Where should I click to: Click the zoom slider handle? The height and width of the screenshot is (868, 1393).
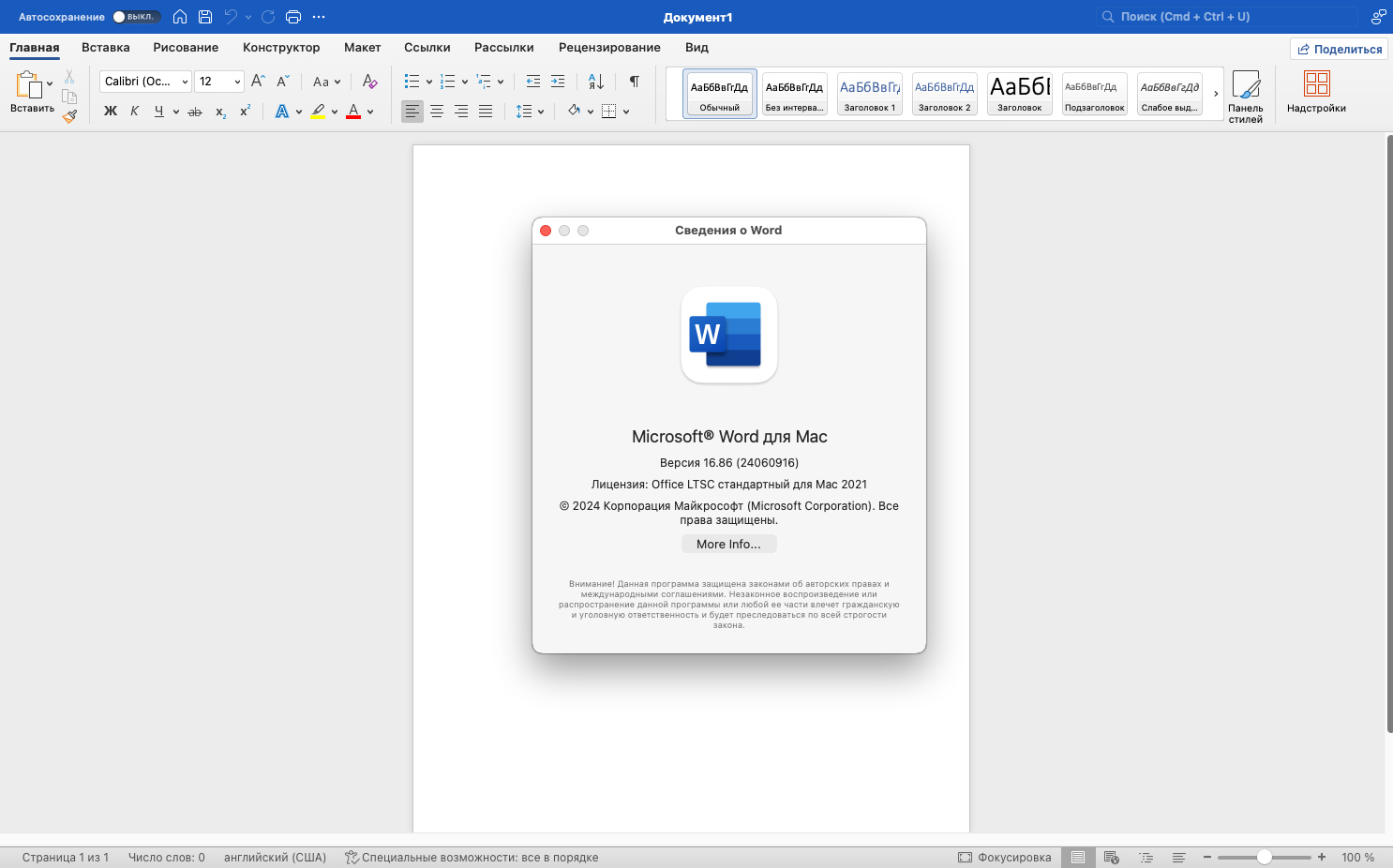click(1265, 857)
